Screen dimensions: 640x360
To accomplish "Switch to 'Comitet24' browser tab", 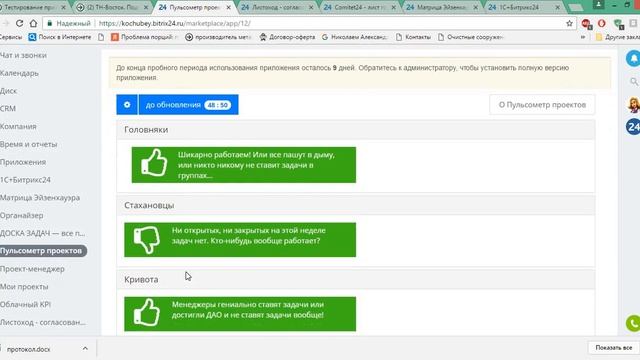I will coord(359,7).
